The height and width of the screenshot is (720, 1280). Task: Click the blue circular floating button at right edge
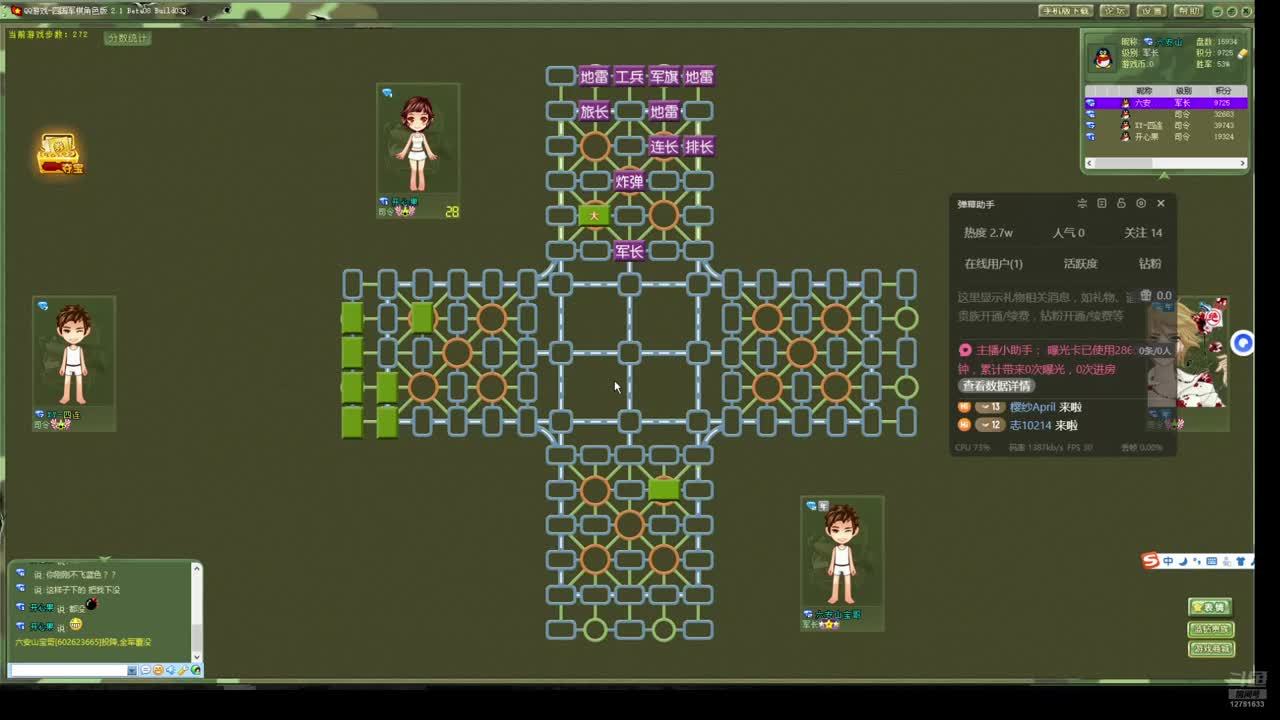tap(1242, 343)
